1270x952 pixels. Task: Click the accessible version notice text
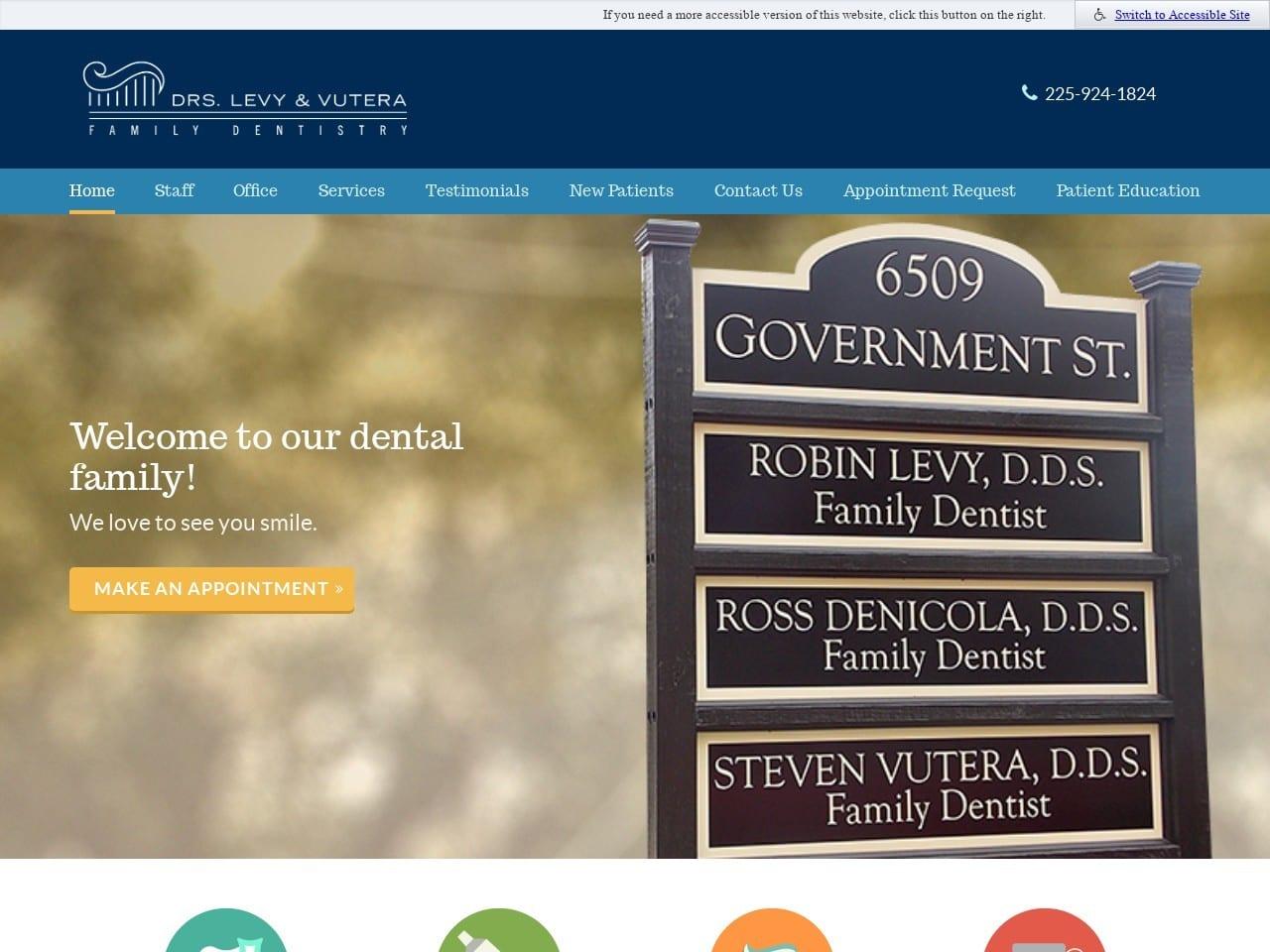(824, 15)
